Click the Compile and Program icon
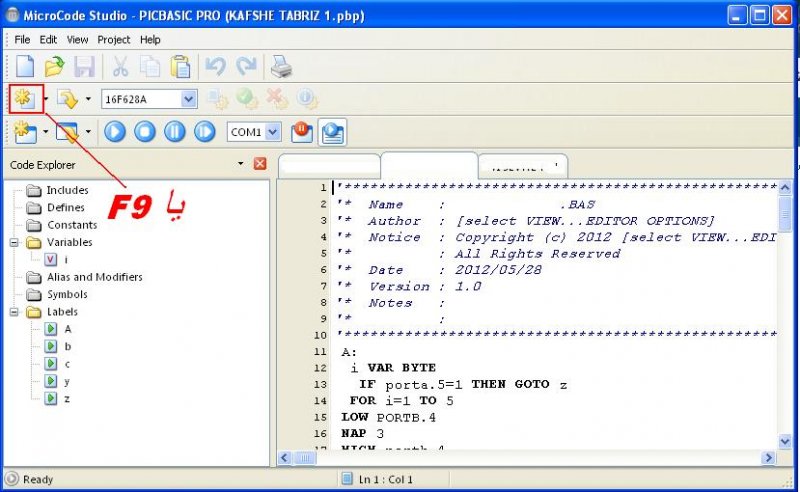Screen dimensions: 800x492 tap(67, 99)
